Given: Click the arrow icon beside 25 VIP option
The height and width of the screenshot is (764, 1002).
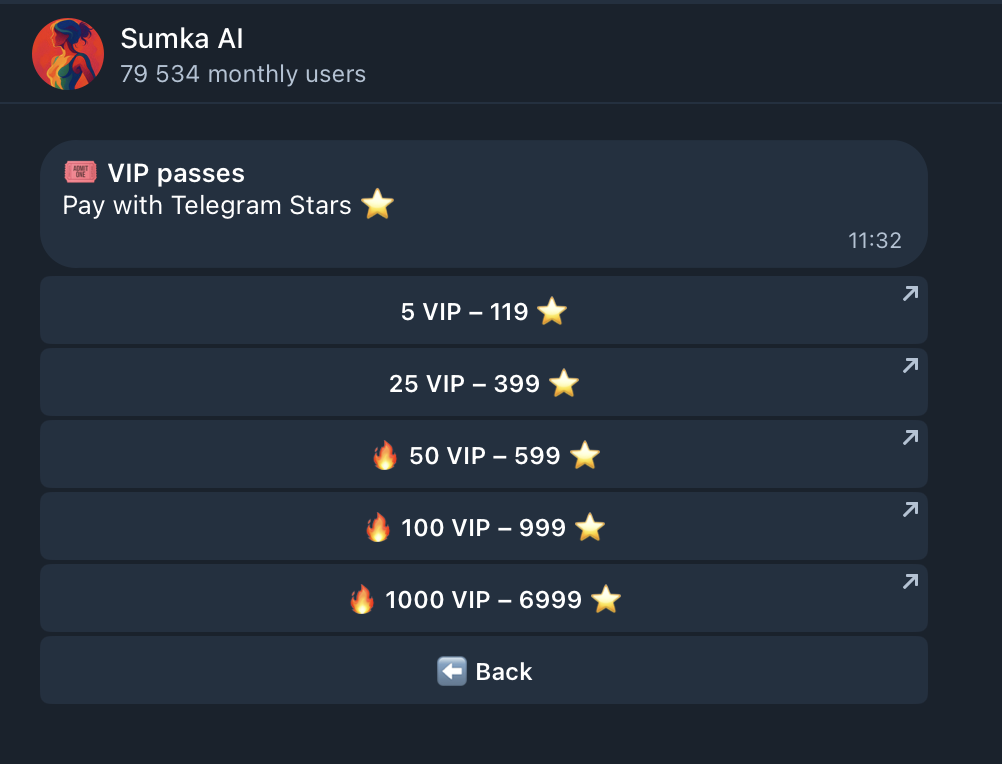Looking at the screenshot, I should pyautogui.click(x=909, y=365).
